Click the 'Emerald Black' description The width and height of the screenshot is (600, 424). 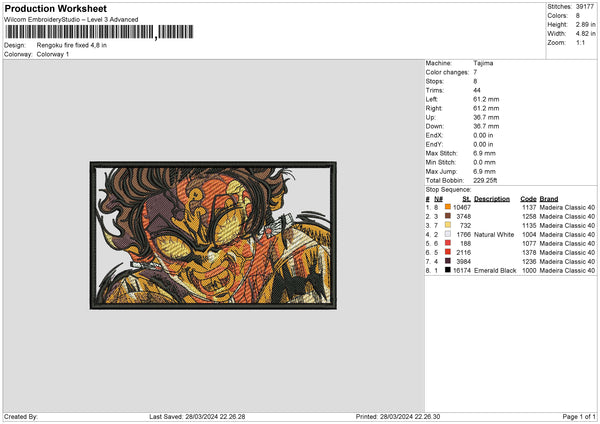point(495,271)
